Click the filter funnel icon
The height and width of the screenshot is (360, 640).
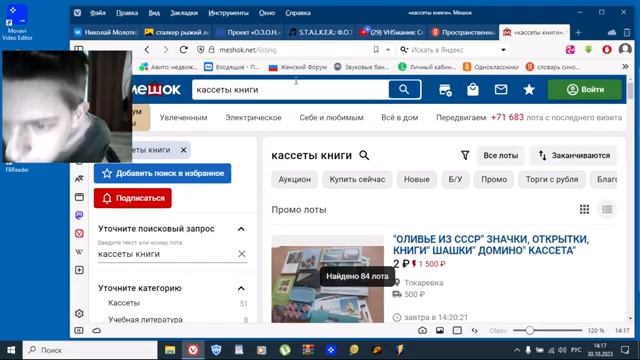coord(465,155)
